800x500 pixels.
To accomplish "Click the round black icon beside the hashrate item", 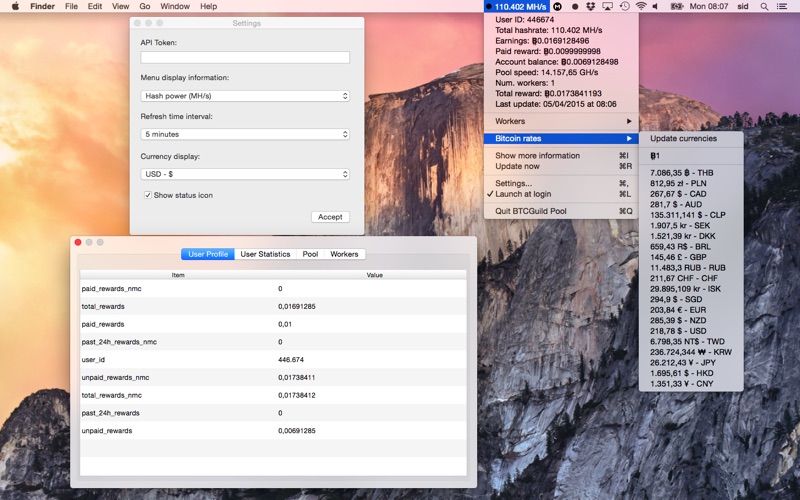I will pyautogui.click(x=558, y=6).
